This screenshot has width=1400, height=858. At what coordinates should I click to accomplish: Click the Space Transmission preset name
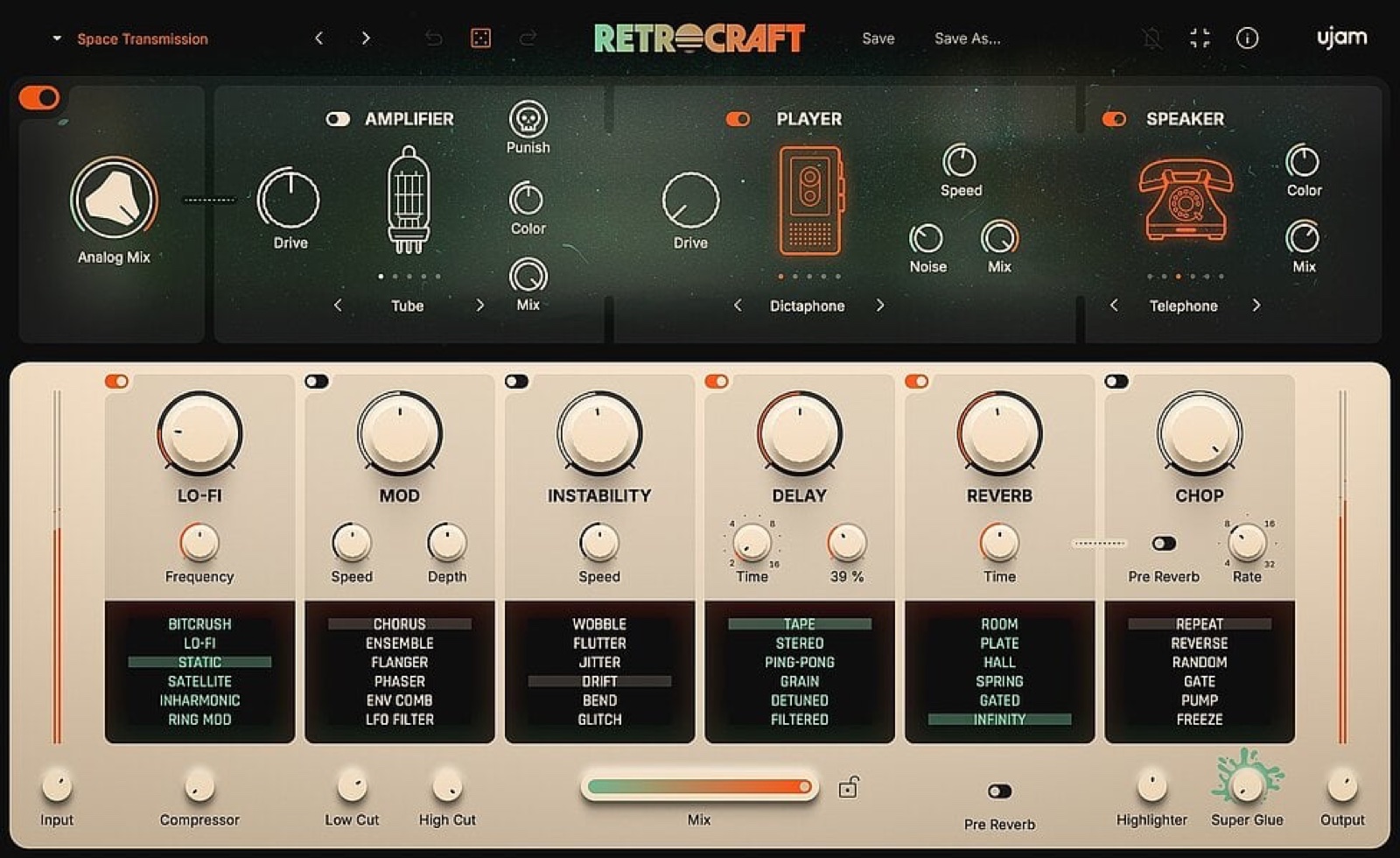pos(143,39)
